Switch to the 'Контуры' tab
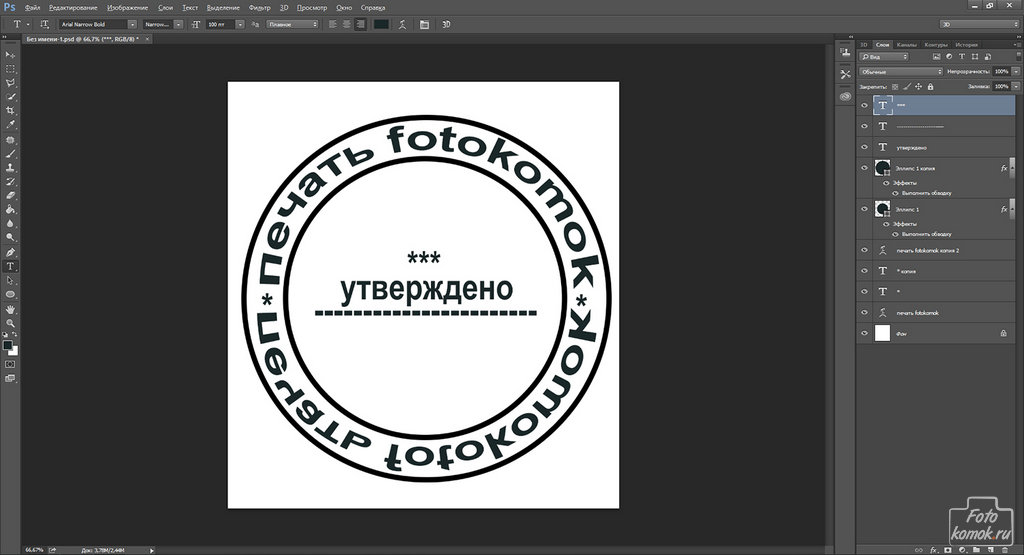 click(936, 44)
